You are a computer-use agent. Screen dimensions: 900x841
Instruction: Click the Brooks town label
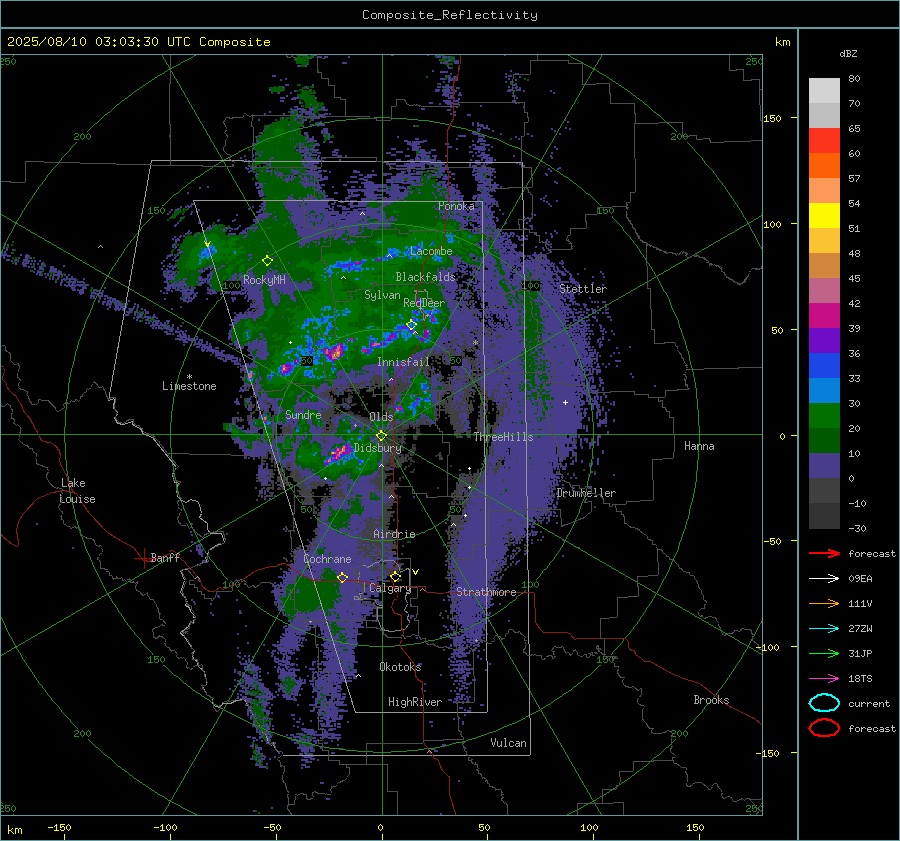pyautogui.click(x=711, y=700)
